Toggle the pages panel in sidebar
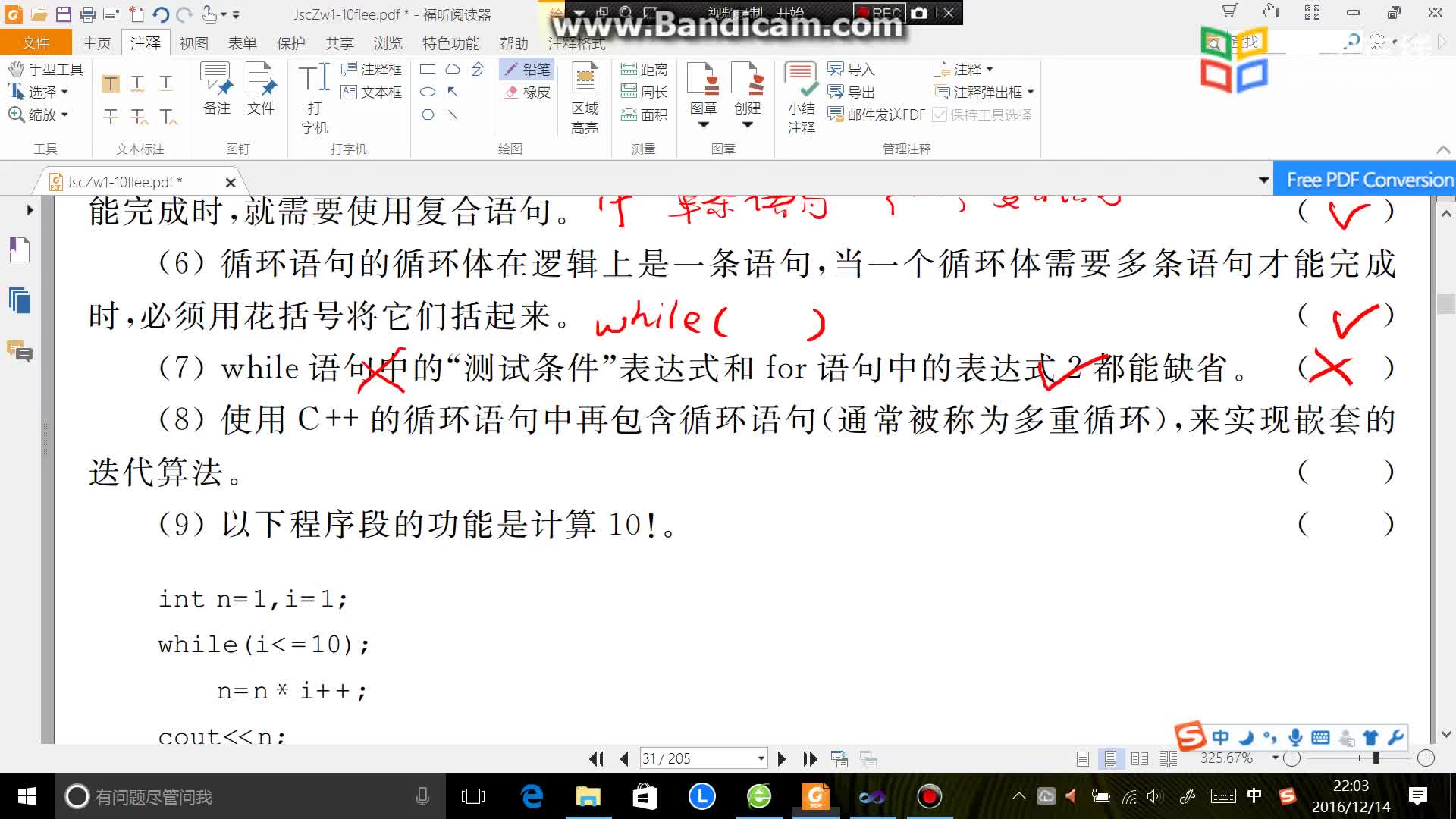 tap(19, 300)
